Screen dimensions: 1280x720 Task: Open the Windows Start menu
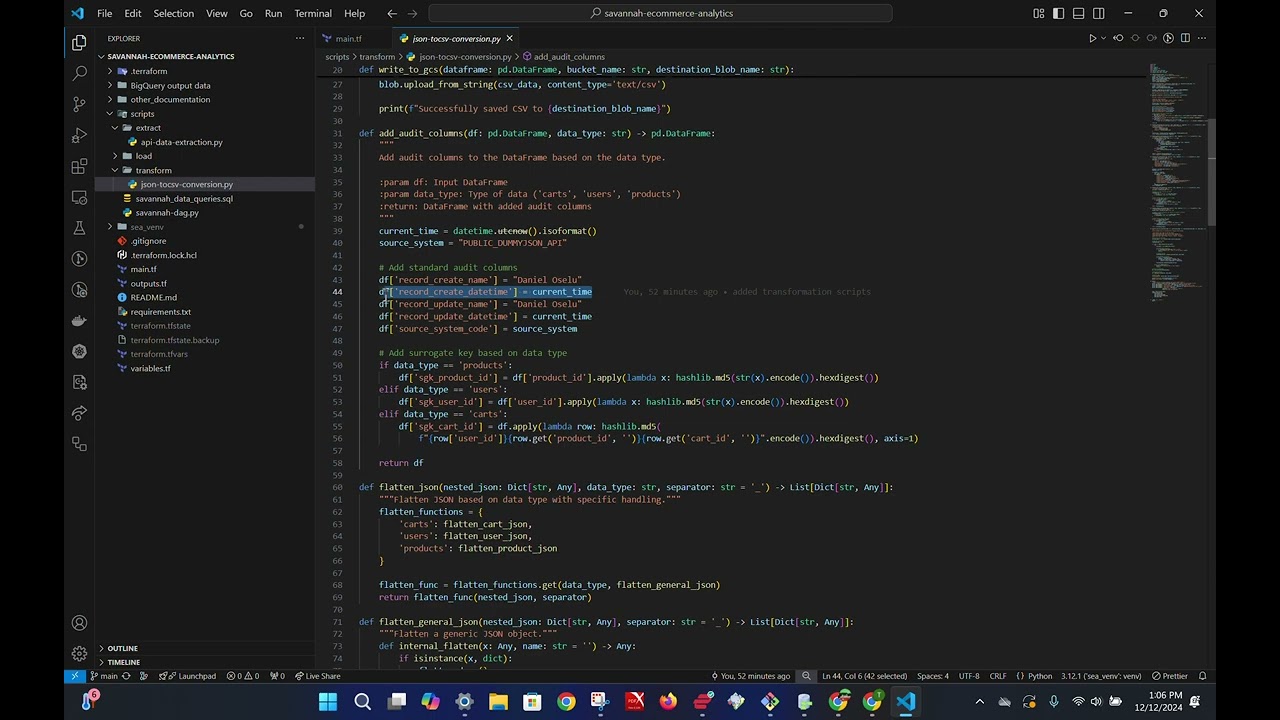pyautogui.click(x=328, y=702)
